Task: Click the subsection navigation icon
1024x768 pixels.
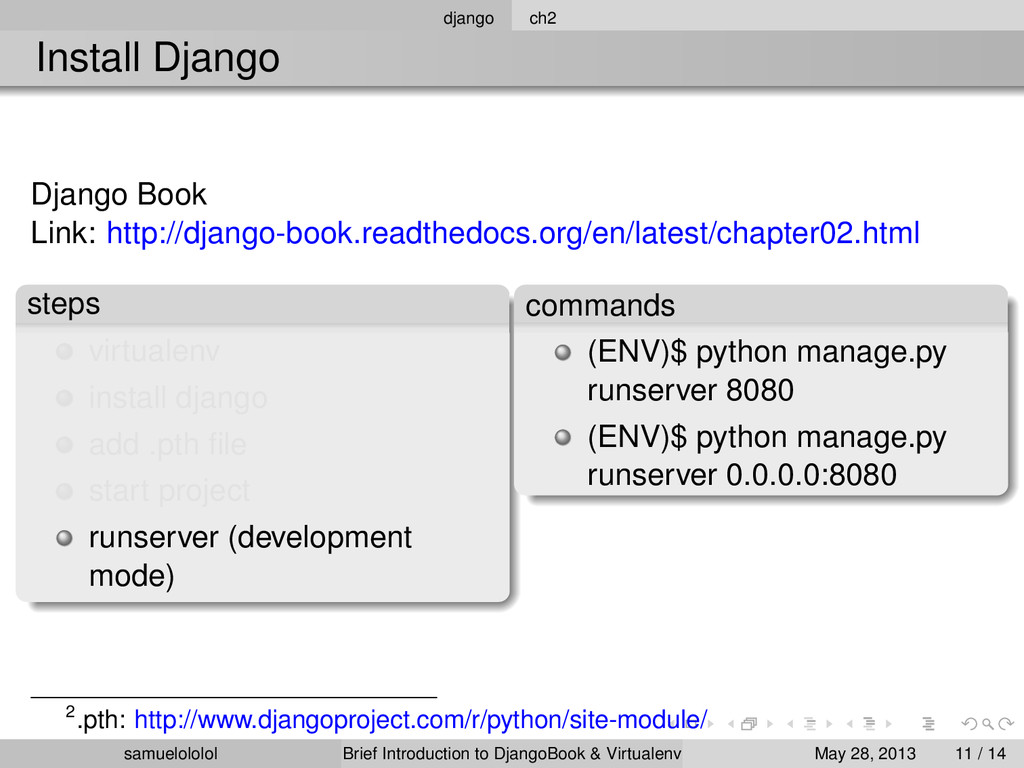Action: pyautogui.click(x=810, y=724)
